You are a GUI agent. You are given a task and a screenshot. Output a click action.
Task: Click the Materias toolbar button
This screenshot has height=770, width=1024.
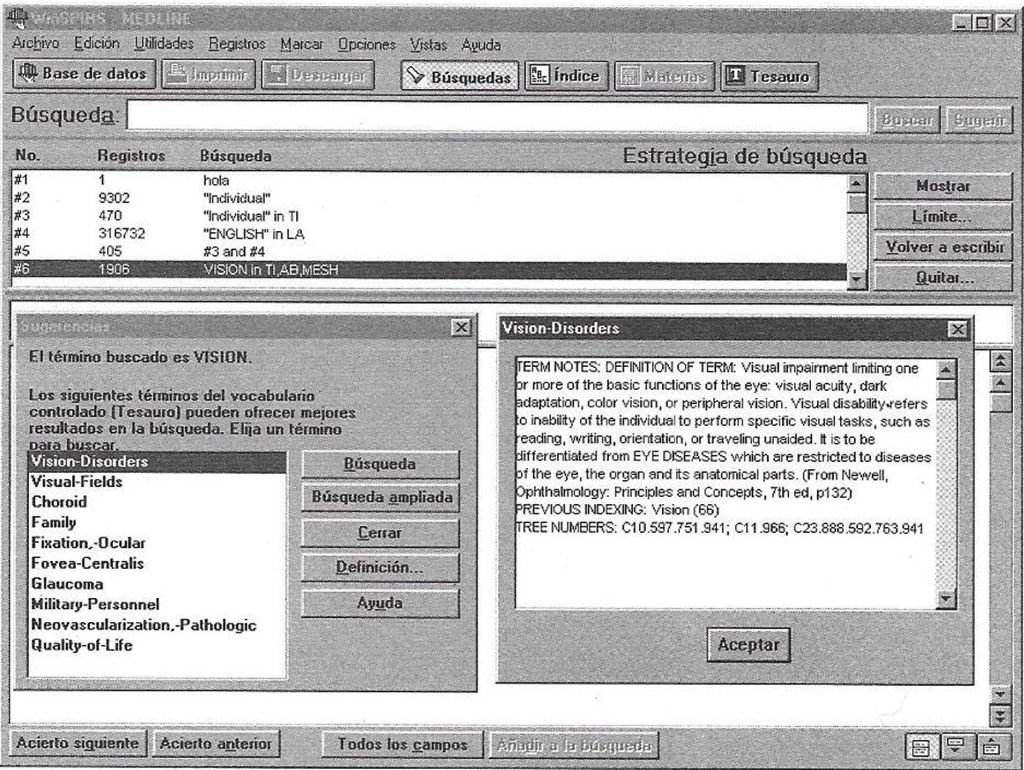[664, 76]
